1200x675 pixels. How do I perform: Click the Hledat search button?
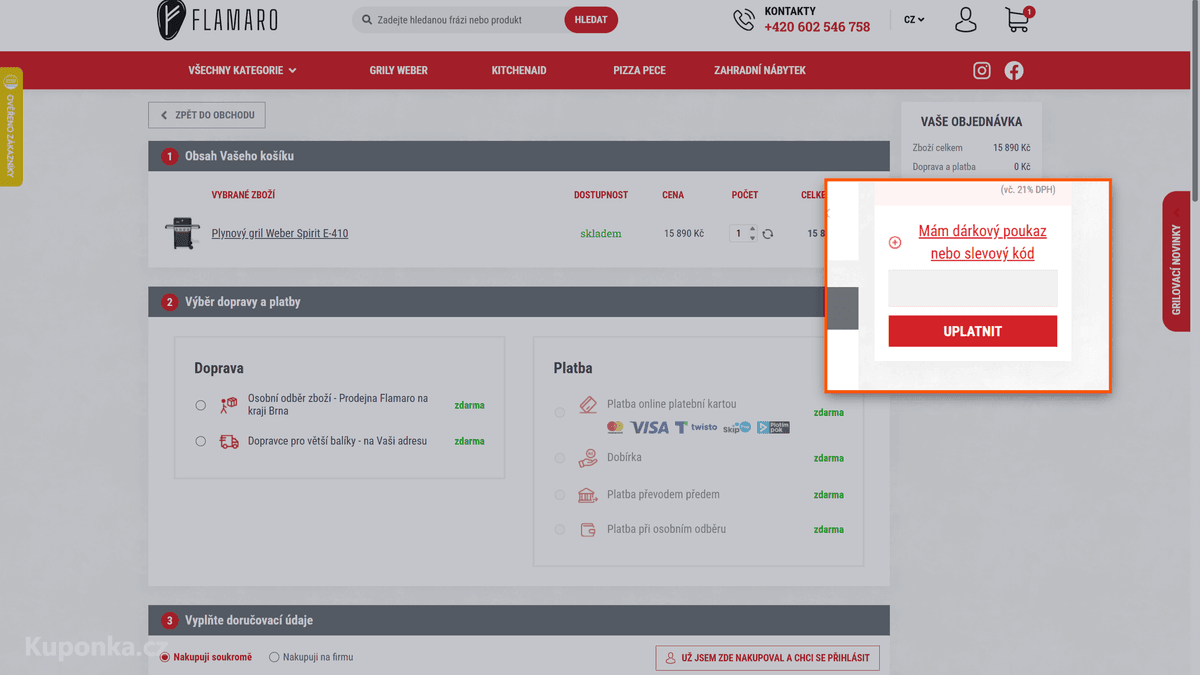click(591, 20)
